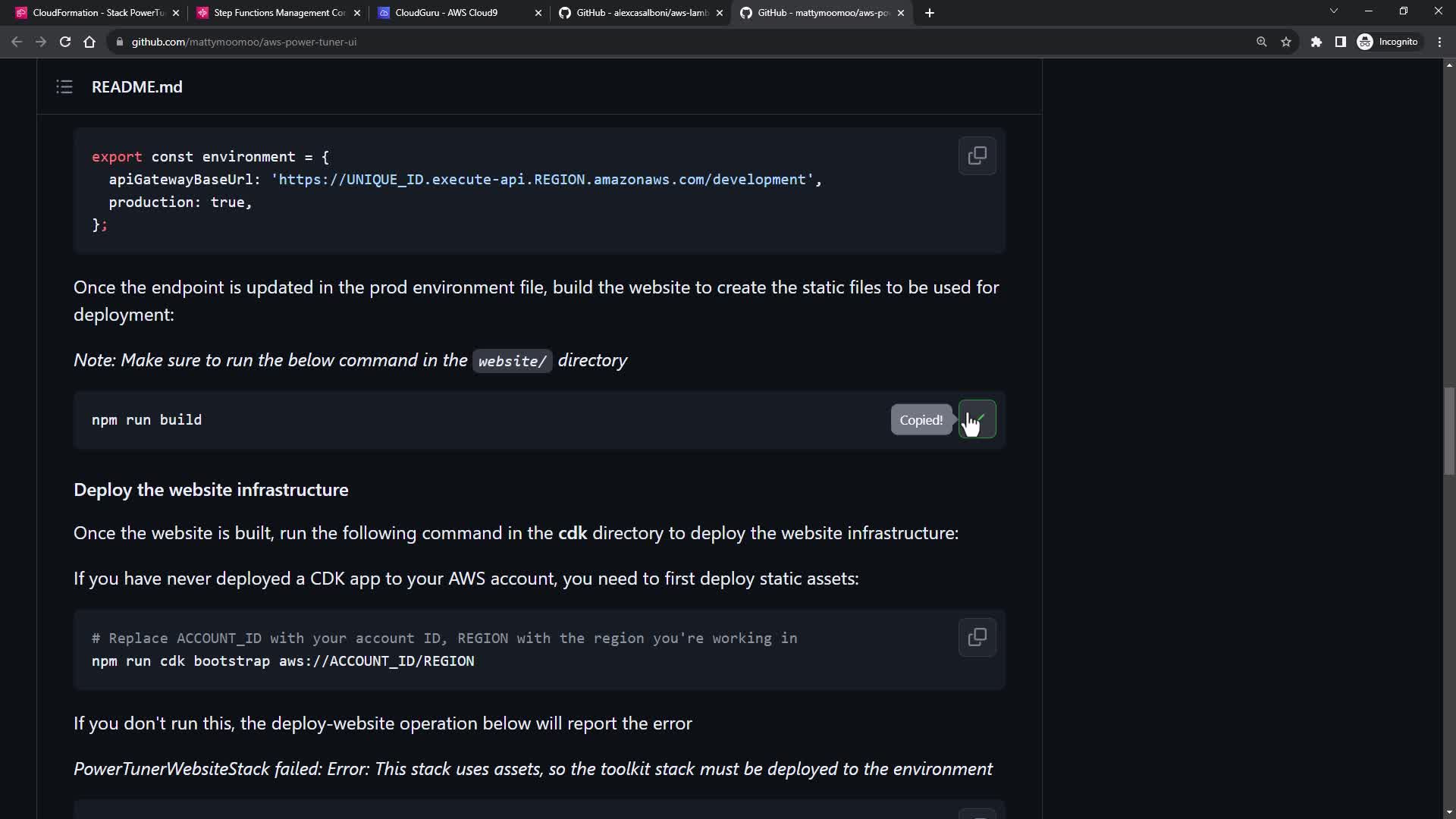Copy the cdk bootstrap command block

tap(977, 638)
